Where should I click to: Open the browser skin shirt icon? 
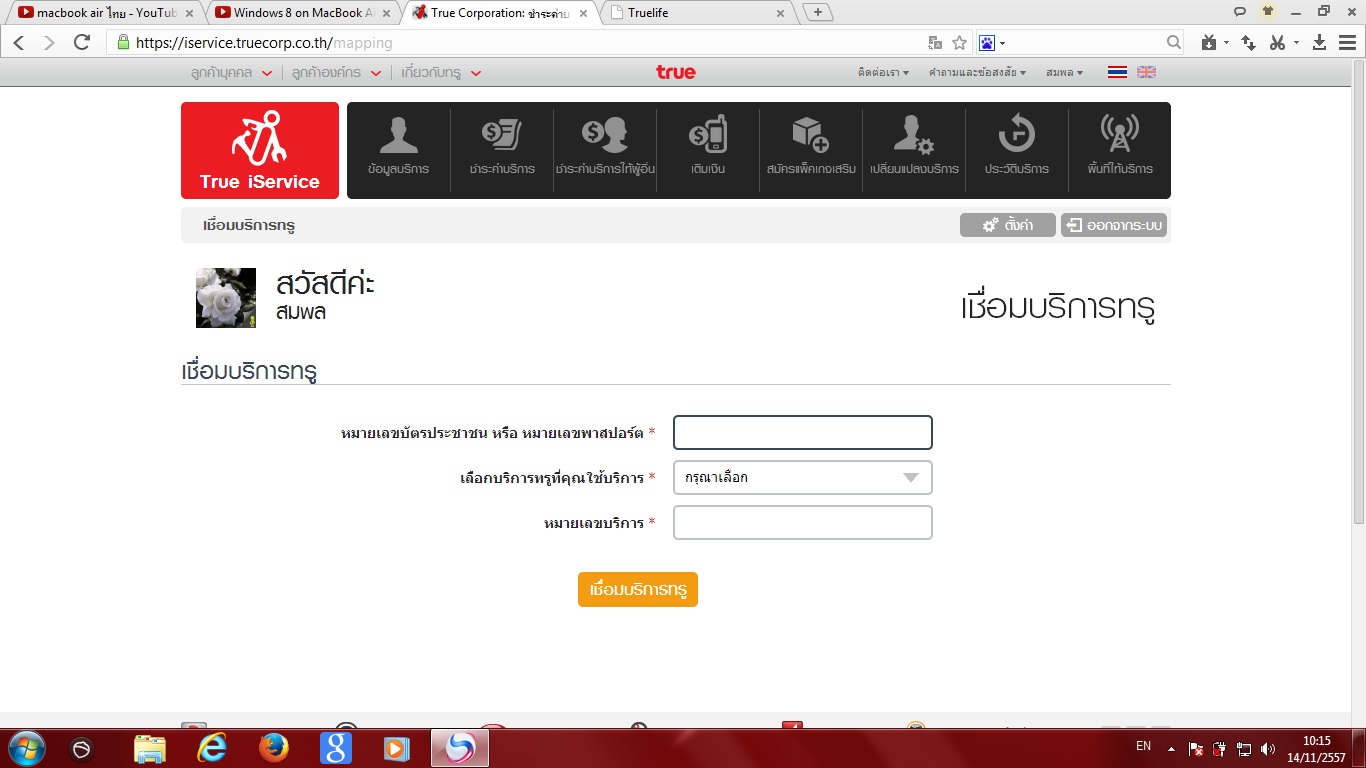[x=1268, y=12]
